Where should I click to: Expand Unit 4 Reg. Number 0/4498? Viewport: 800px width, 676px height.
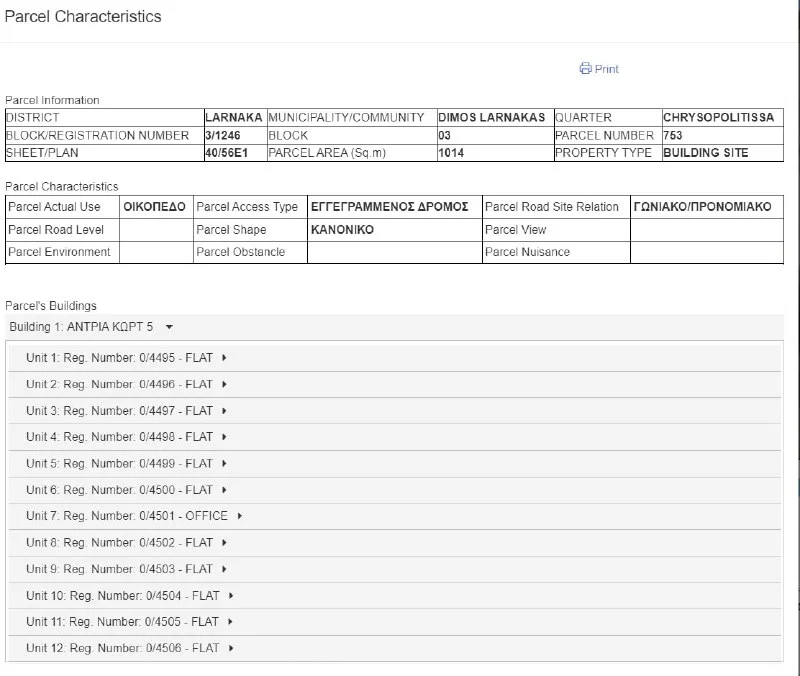[x=126, y=437]
